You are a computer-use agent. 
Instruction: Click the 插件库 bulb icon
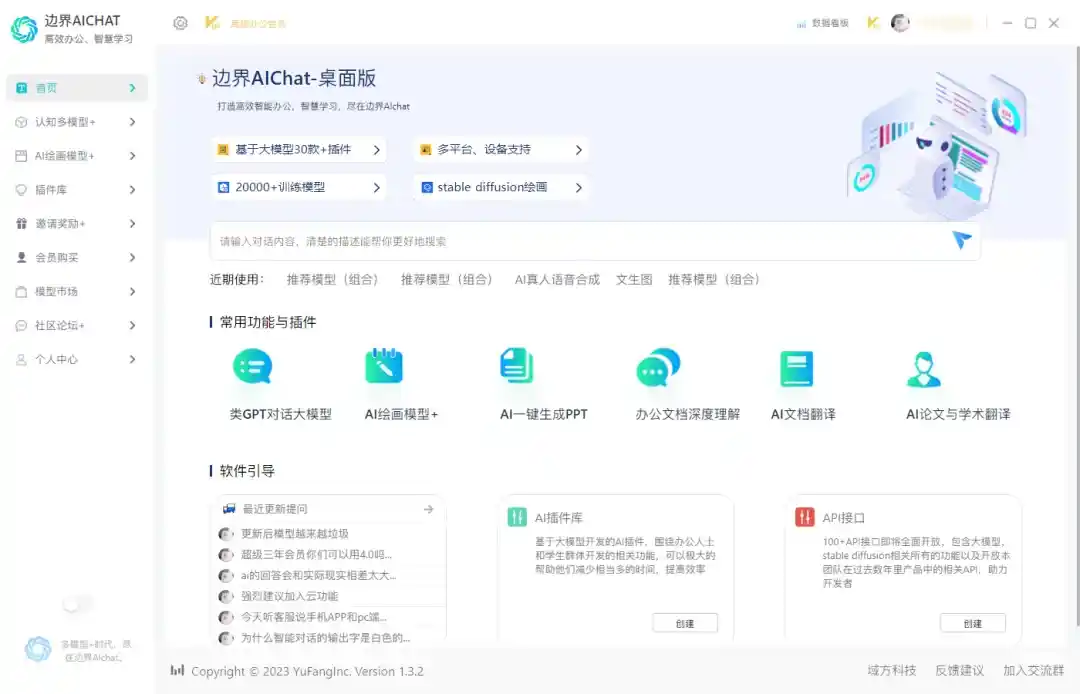tap(21, 189)
